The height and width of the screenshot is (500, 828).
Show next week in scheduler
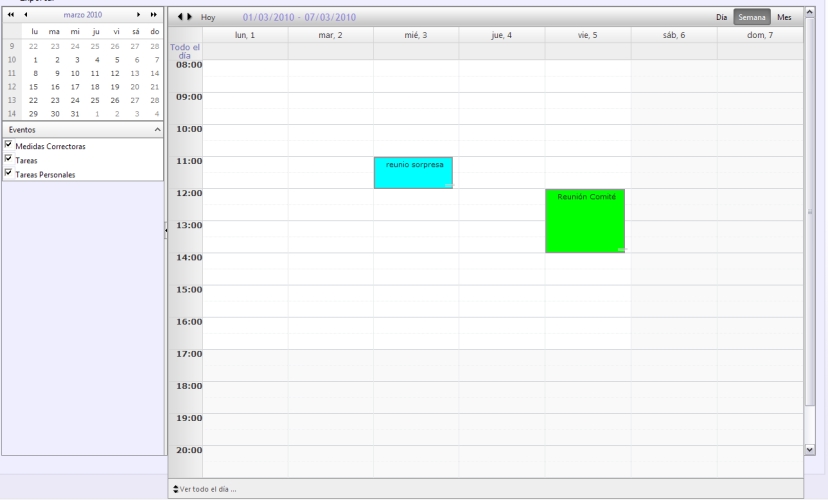click(x=190, y=17)
